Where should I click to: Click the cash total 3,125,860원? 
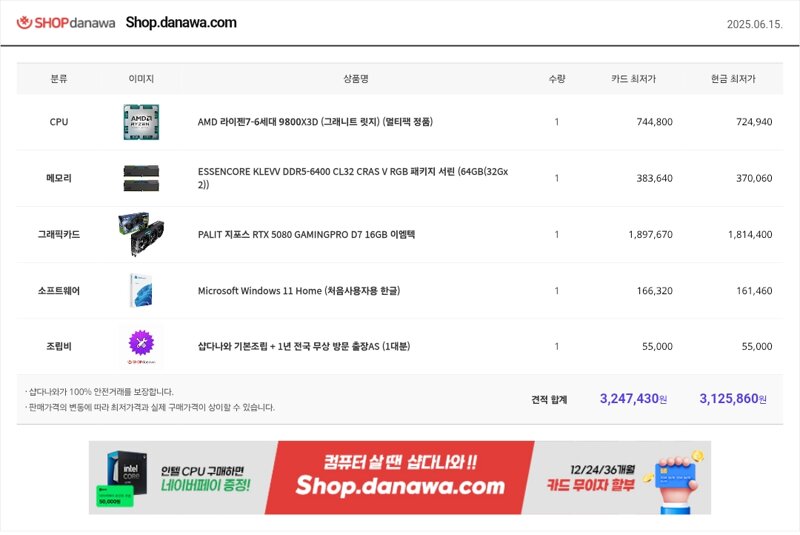pyautogui.click(x=733, y=398)
